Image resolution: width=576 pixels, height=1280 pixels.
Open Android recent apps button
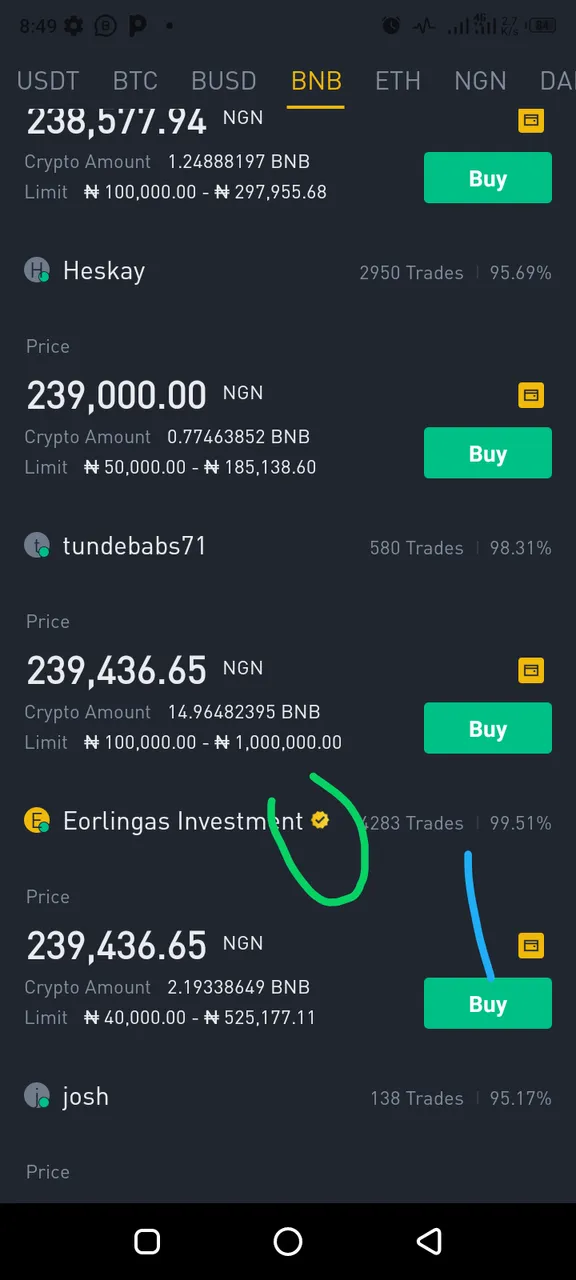pos(147,1241)
